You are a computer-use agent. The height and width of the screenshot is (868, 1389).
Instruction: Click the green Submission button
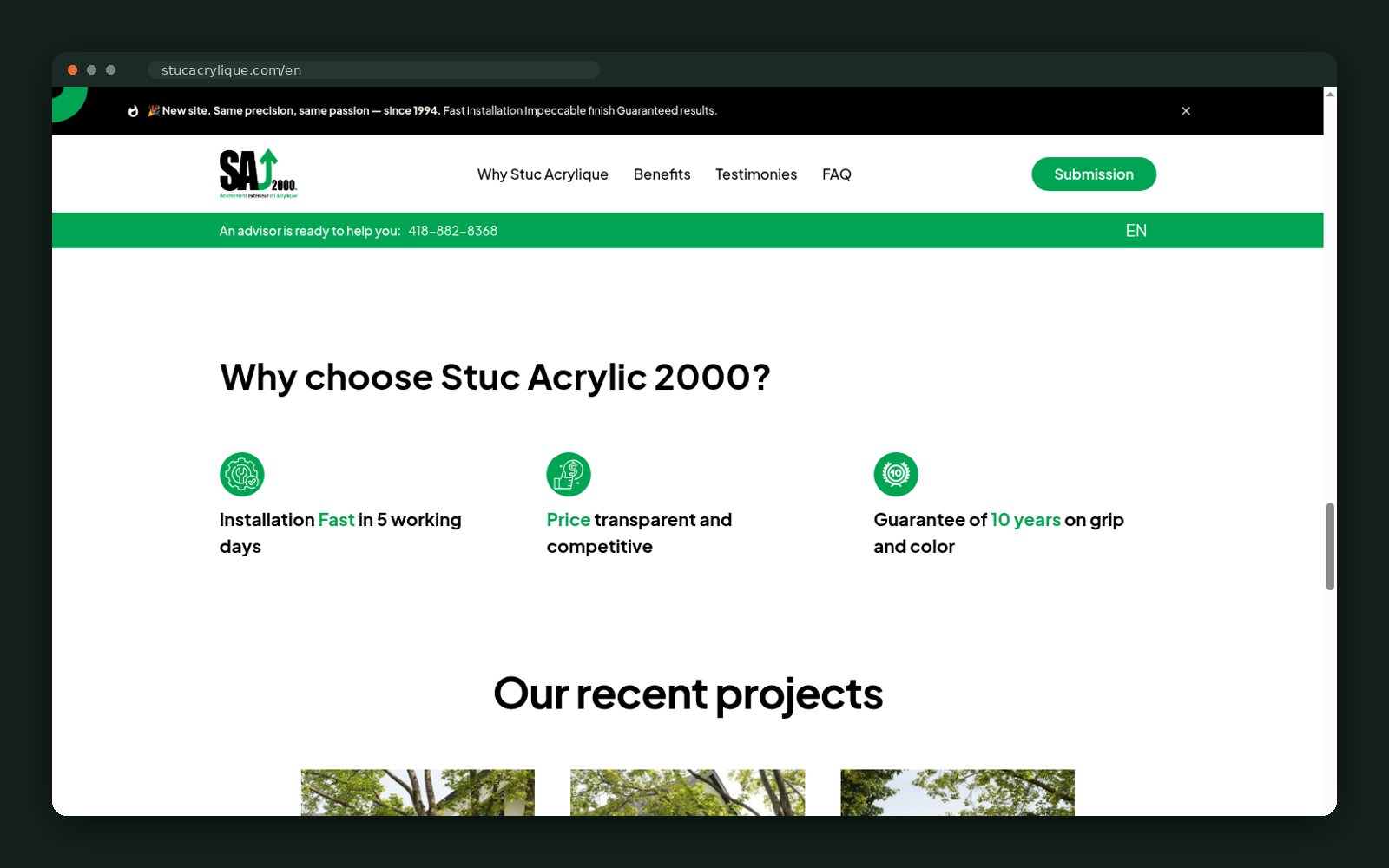coord(1094,174)
